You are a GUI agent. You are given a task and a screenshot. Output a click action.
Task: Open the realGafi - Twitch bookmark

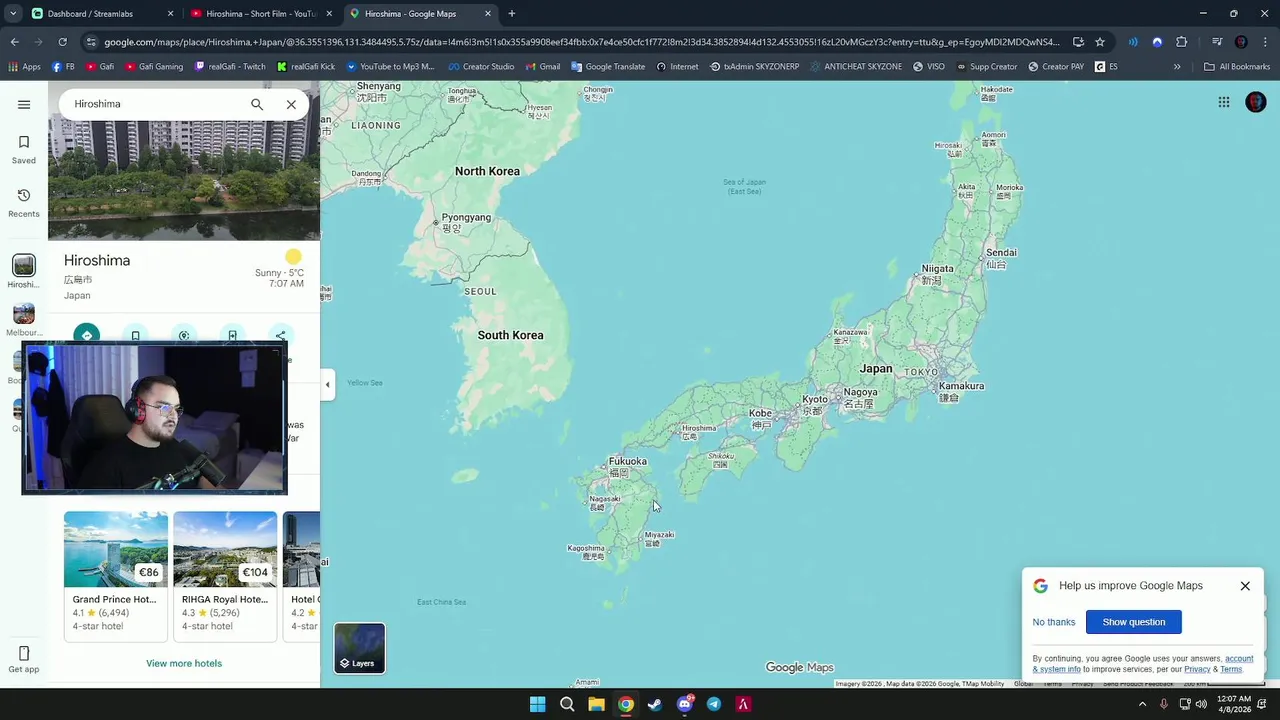pyautogui.click(x=230, y=67)
